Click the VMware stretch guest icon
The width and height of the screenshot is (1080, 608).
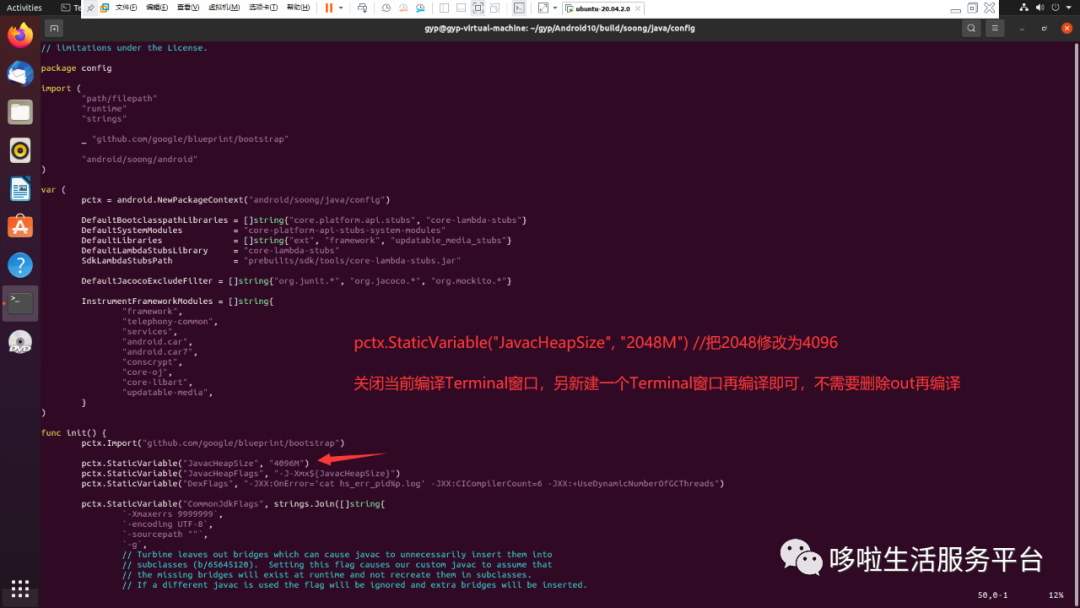(543, 8)
